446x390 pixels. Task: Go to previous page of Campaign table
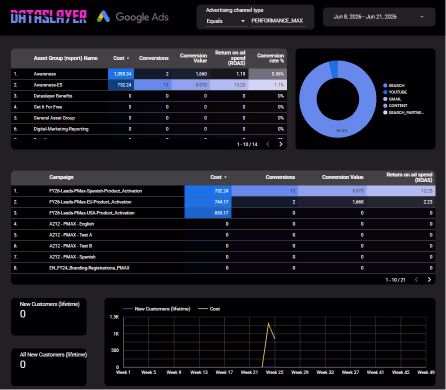(x=416, y=280)
